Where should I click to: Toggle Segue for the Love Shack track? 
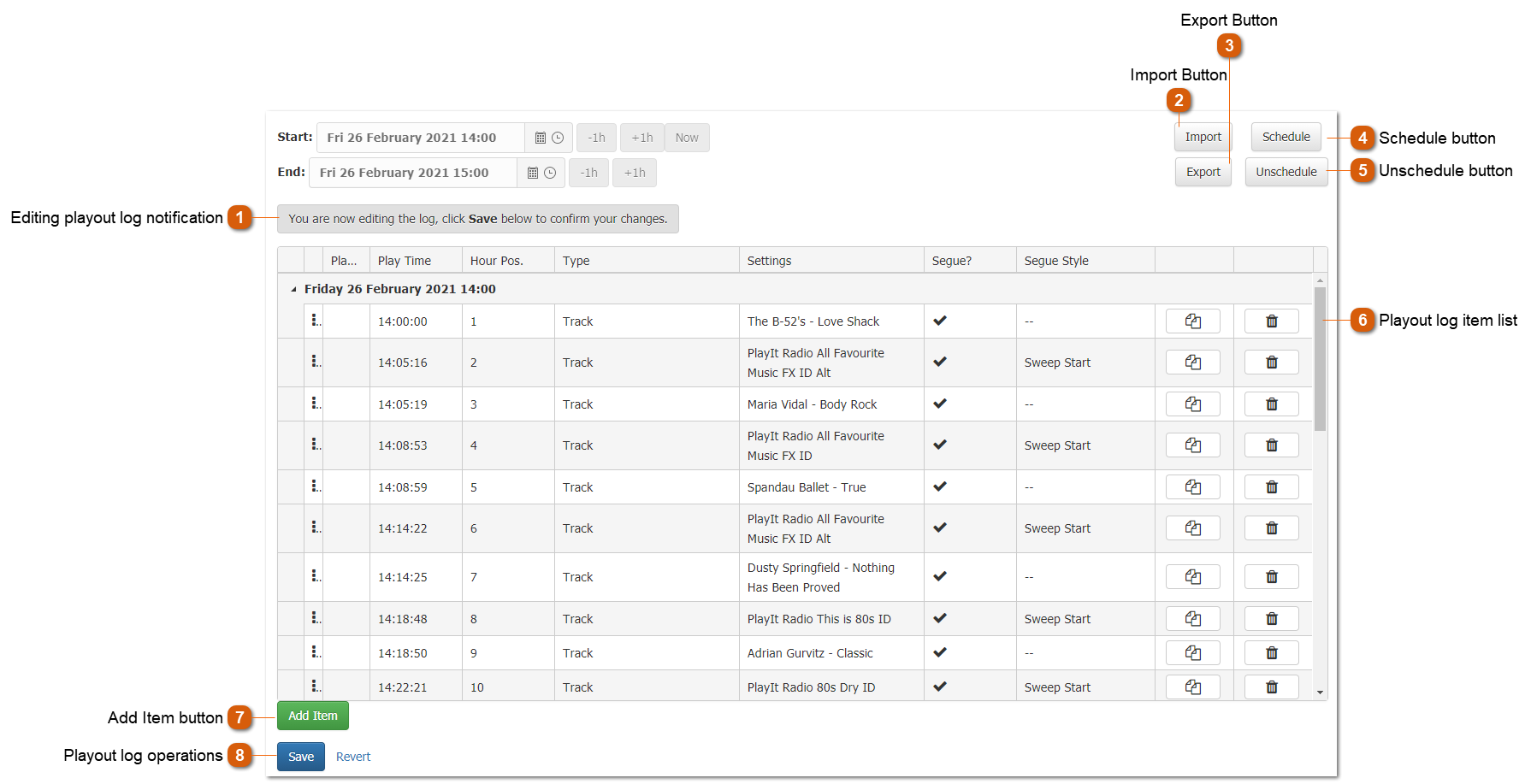[x=940, y=321]
